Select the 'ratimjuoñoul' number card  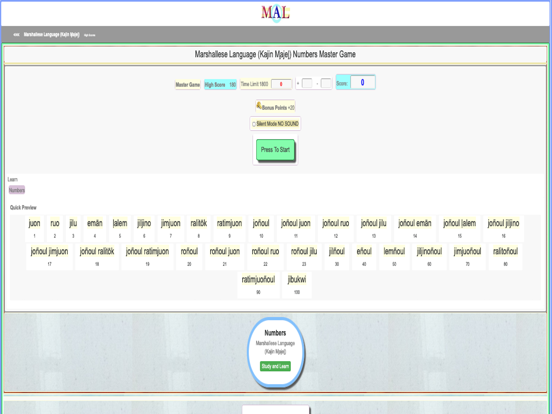(x=258, y=285)
